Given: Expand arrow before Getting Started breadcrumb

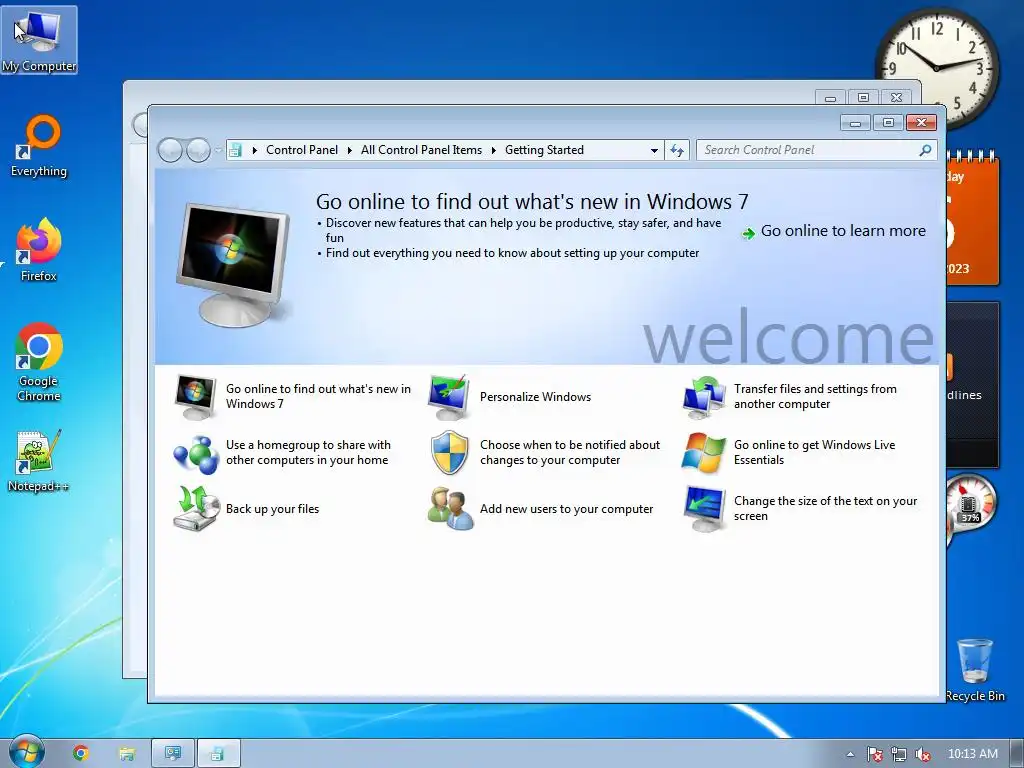Looking at the screenshot, I should click(x=494, y=150).
